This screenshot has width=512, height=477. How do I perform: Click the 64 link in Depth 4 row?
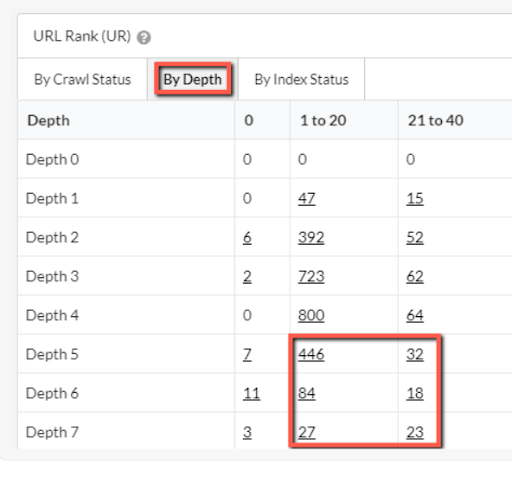click(x=415, y=315)
